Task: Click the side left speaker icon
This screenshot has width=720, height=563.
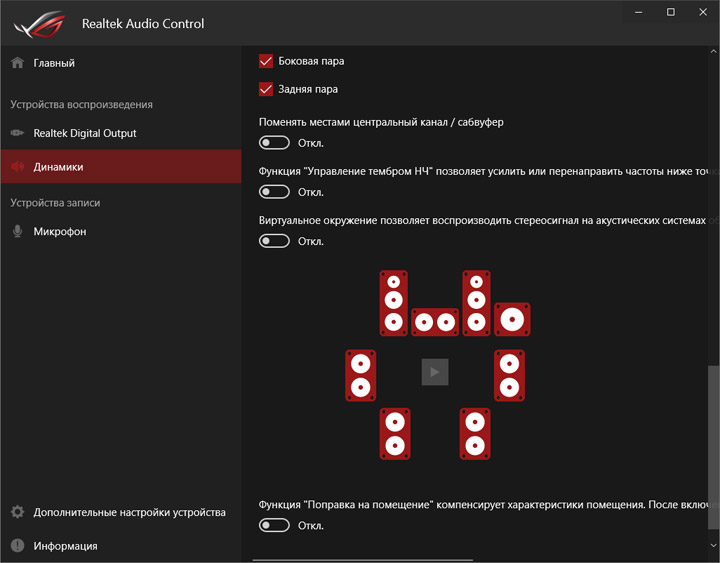Action: point(360,375)
